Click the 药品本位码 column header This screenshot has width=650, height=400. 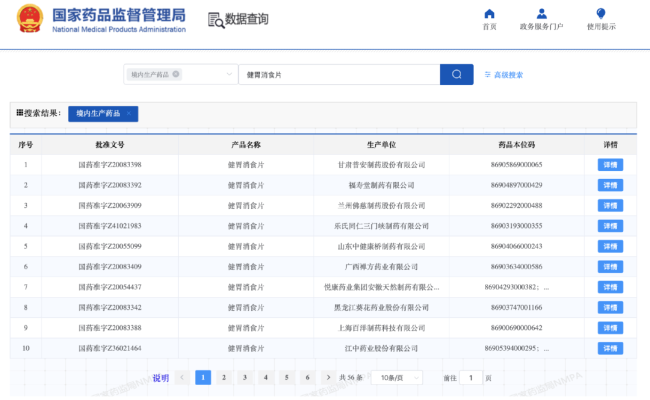pyautogui.click(x=517, y=145)
